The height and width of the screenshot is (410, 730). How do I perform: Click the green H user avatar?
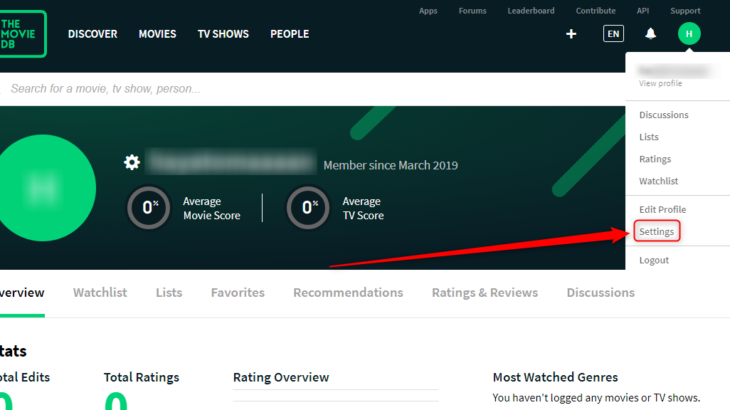(x=689, y=34)
